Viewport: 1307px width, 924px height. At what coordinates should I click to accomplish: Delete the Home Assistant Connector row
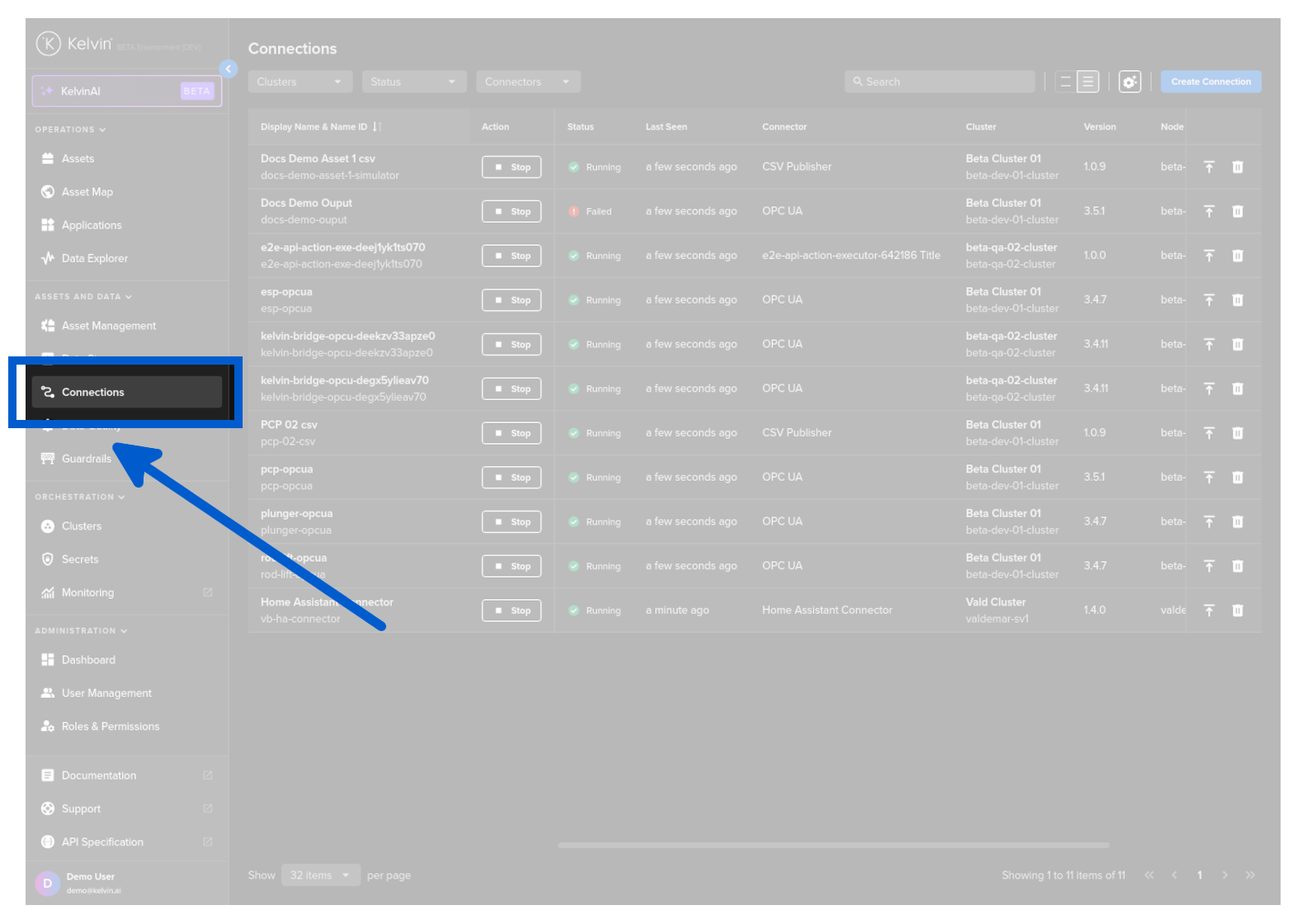[x=1237, y=610]
